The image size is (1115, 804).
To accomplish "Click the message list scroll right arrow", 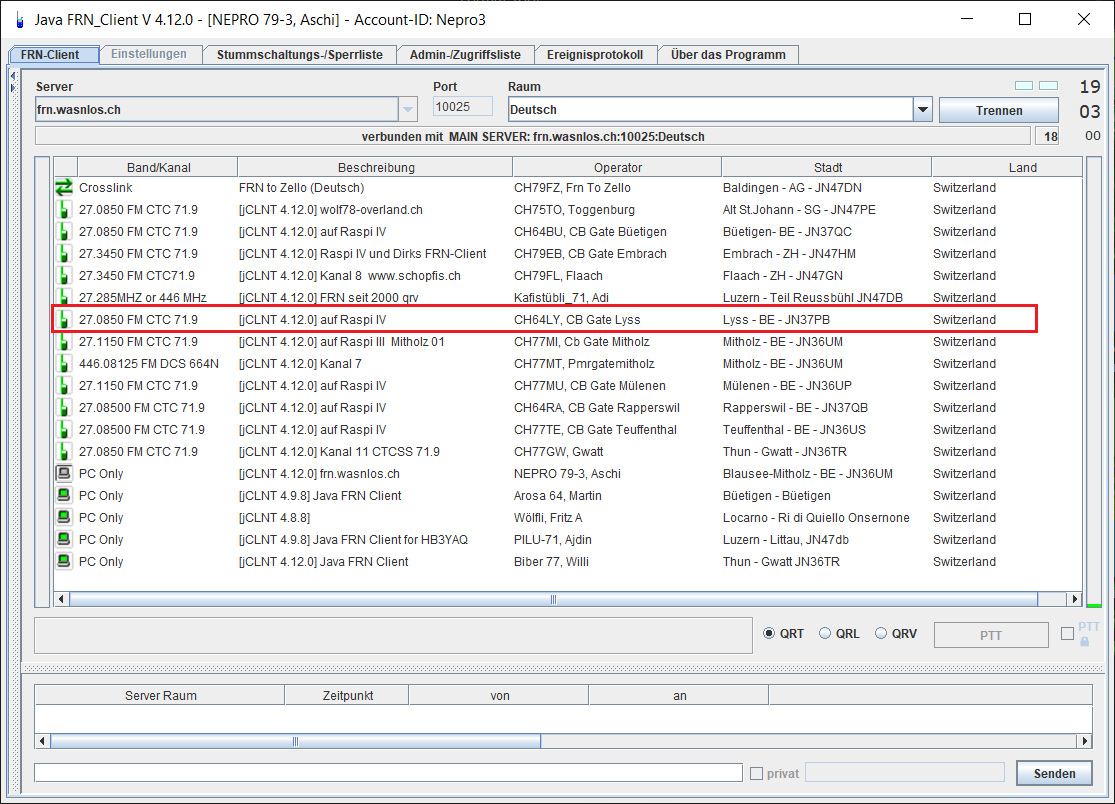I will (1084, 741).
